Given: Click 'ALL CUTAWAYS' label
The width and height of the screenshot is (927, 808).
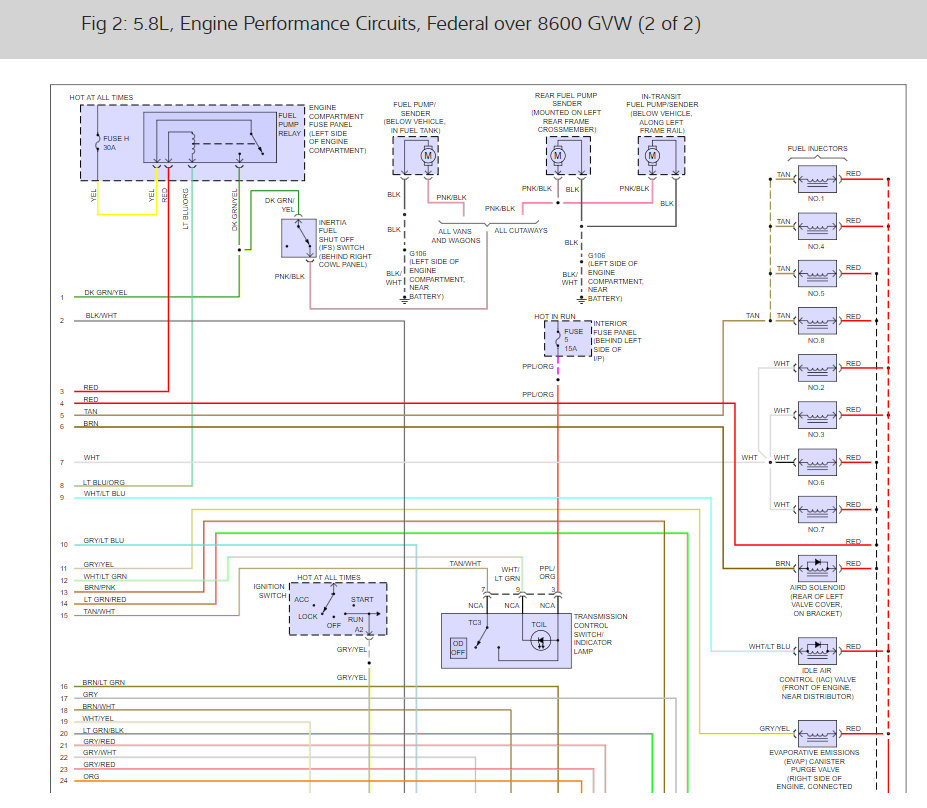Looking at the screenshot, I should pyautogui.click(x=521, y=231).
